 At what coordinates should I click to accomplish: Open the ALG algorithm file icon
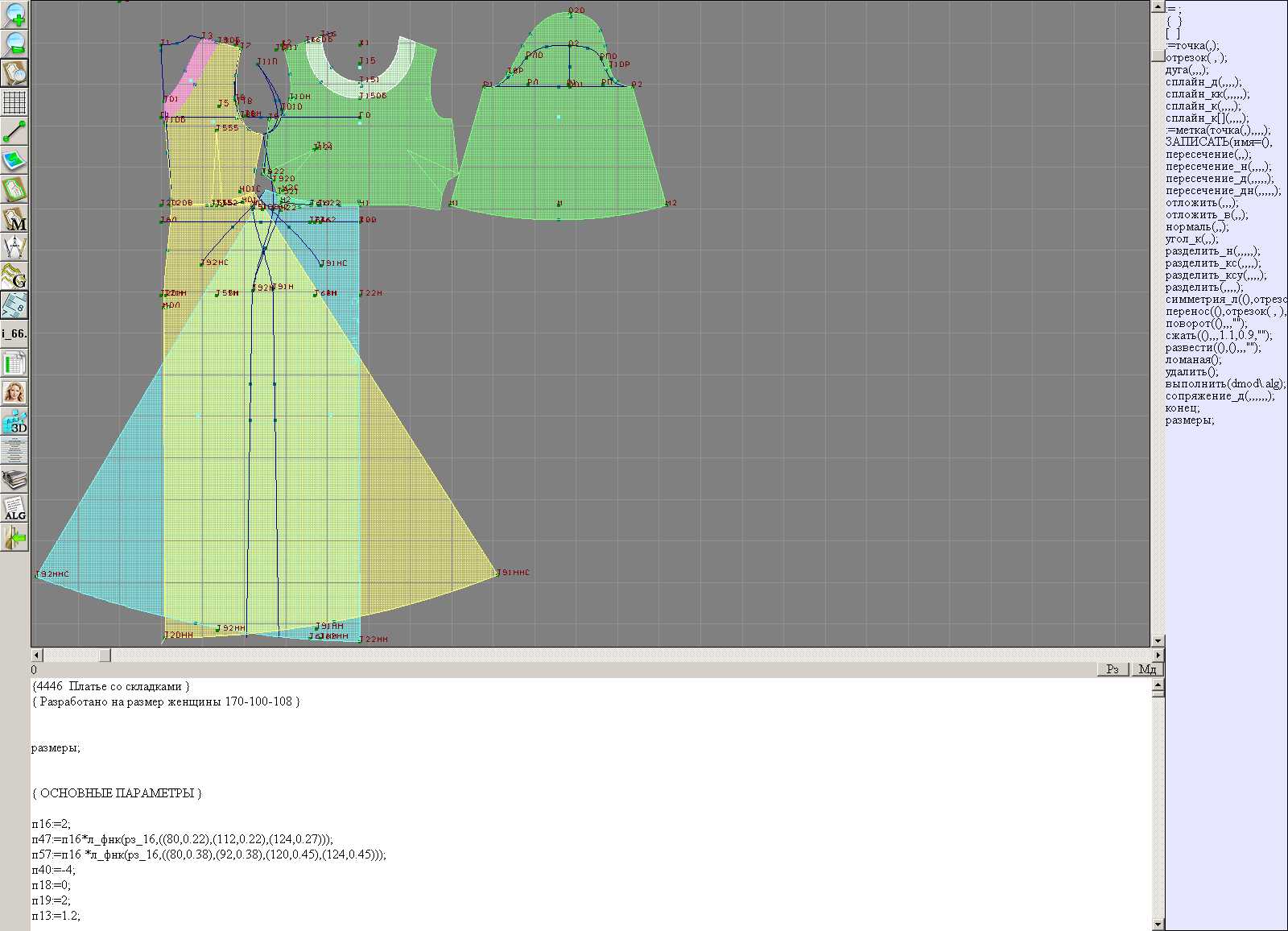(14, 509)
